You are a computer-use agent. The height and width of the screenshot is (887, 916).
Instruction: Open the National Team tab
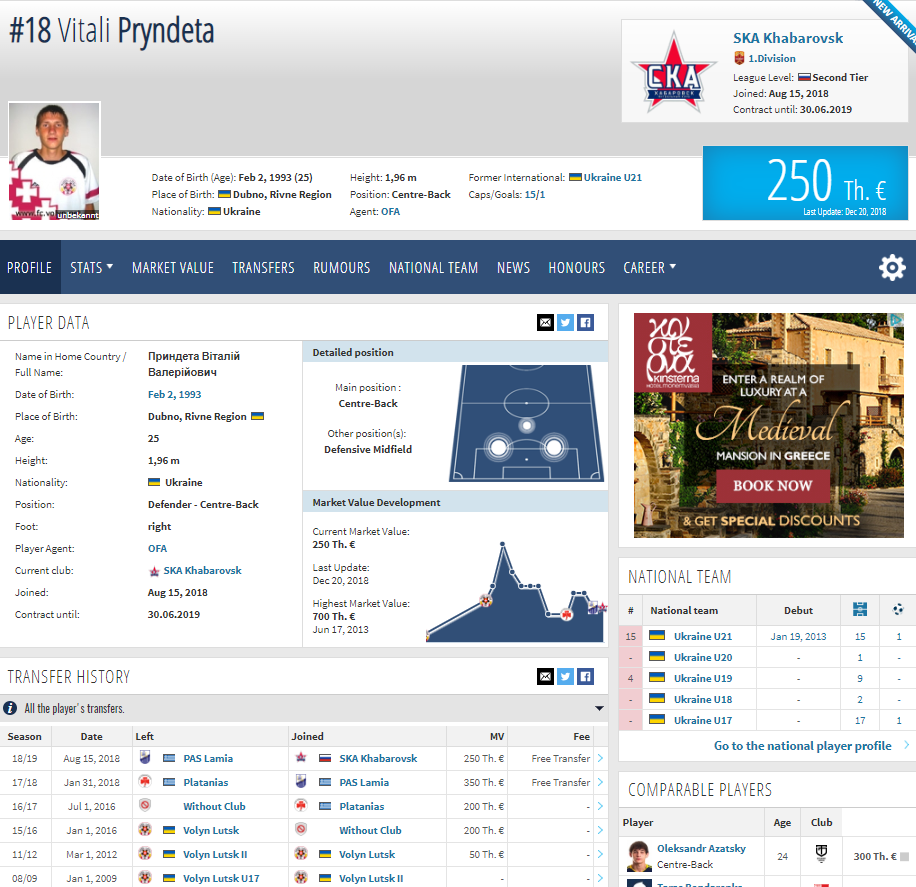coord(433,268)
